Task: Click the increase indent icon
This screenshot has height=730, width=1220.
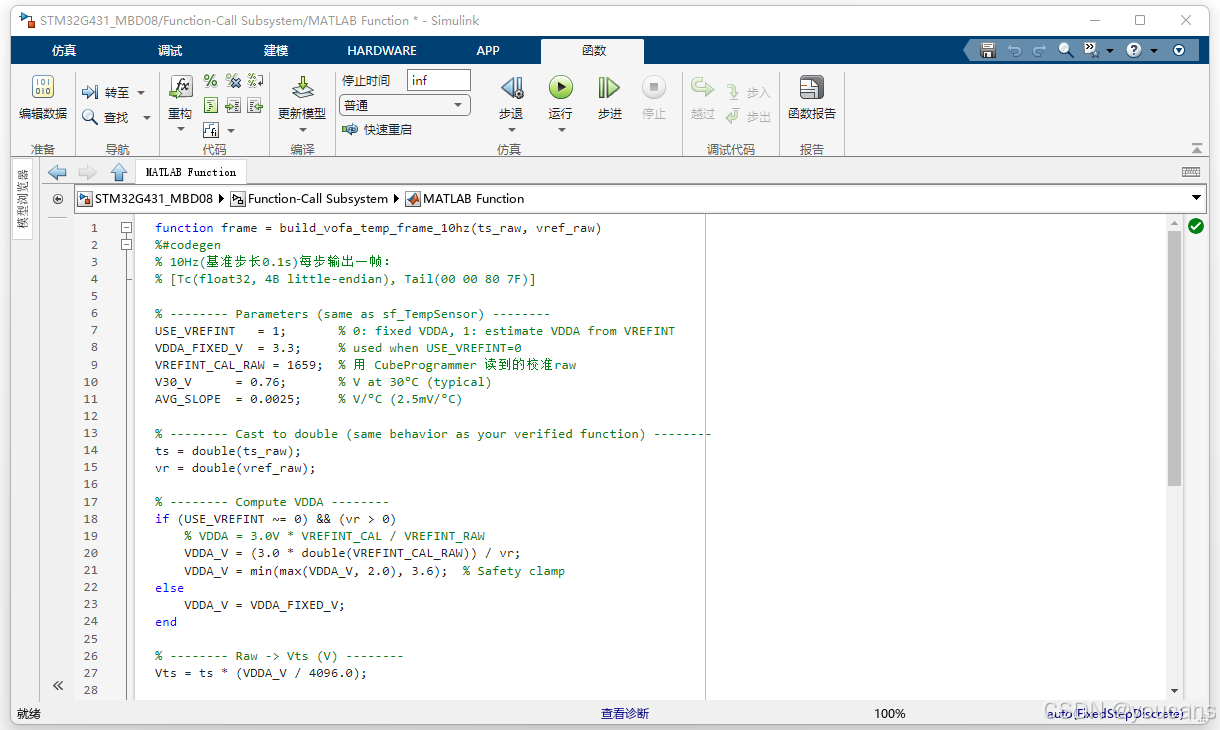Action: (x=233, y=105)
